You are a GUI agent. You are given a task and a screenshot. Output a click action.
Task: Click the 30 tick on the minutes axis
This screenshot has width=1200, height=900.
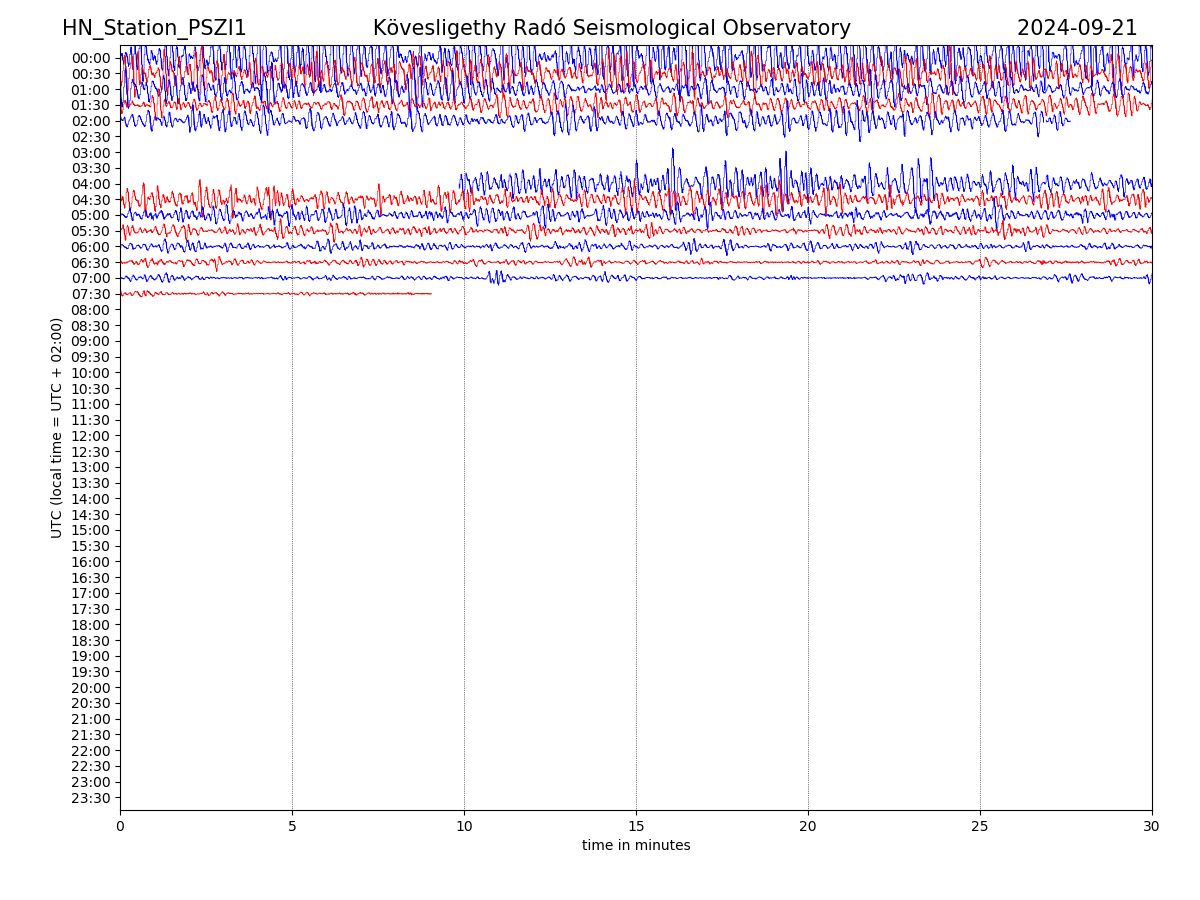click(1152, 827)
